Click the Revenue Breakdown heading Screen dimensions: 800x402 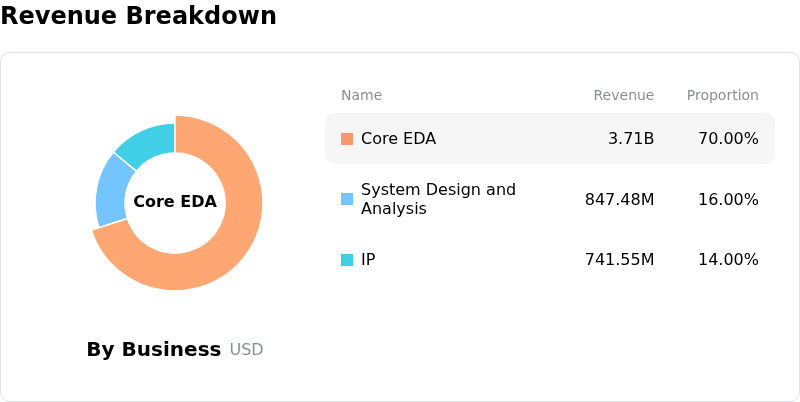(x=138, y=16)
